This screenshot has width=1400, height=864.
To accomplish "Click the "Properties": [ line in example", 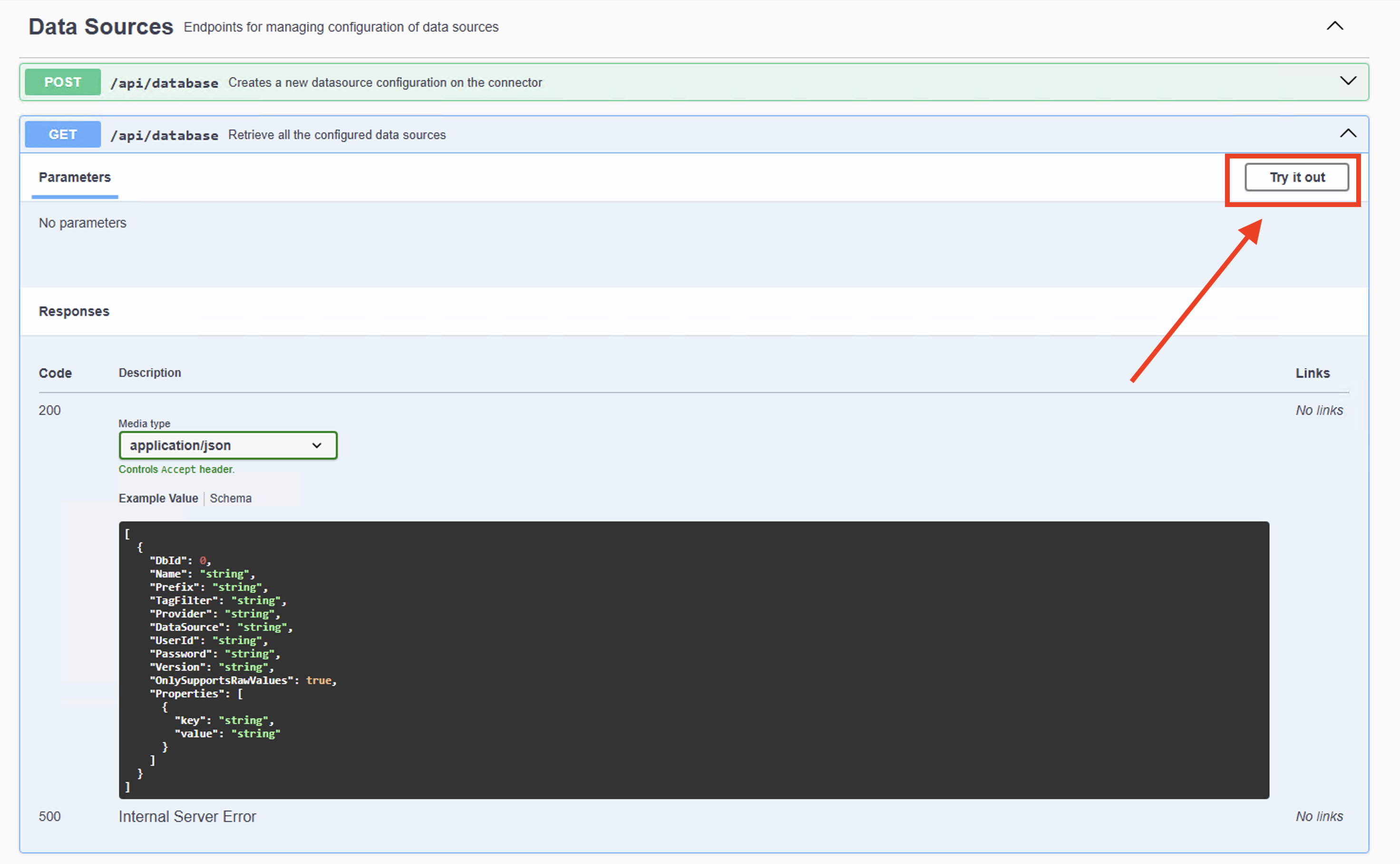I will pos(196,694).
